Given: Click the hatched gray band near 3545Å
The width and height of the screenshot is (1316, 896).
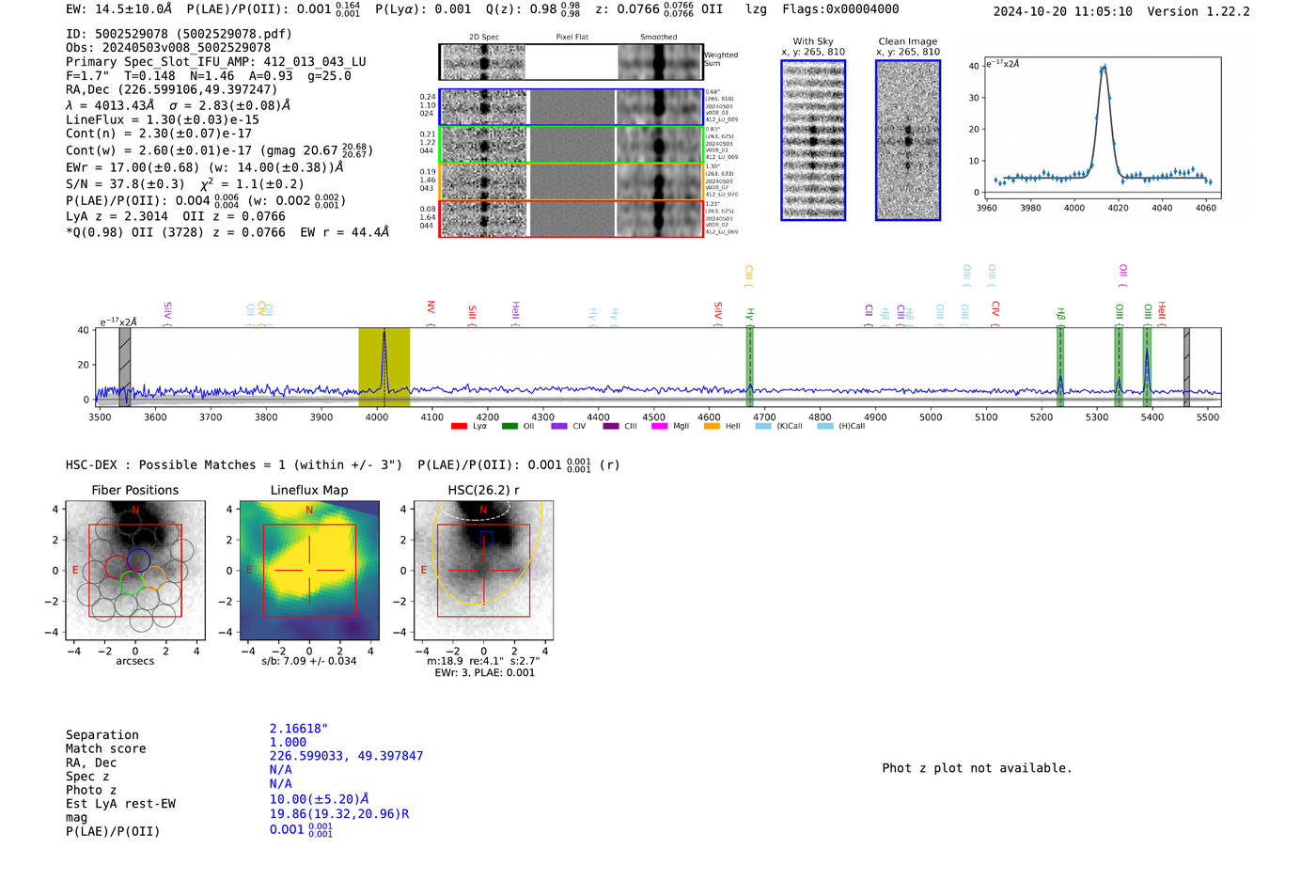Looking at the screenshot, I should click(x=124, y=367).
